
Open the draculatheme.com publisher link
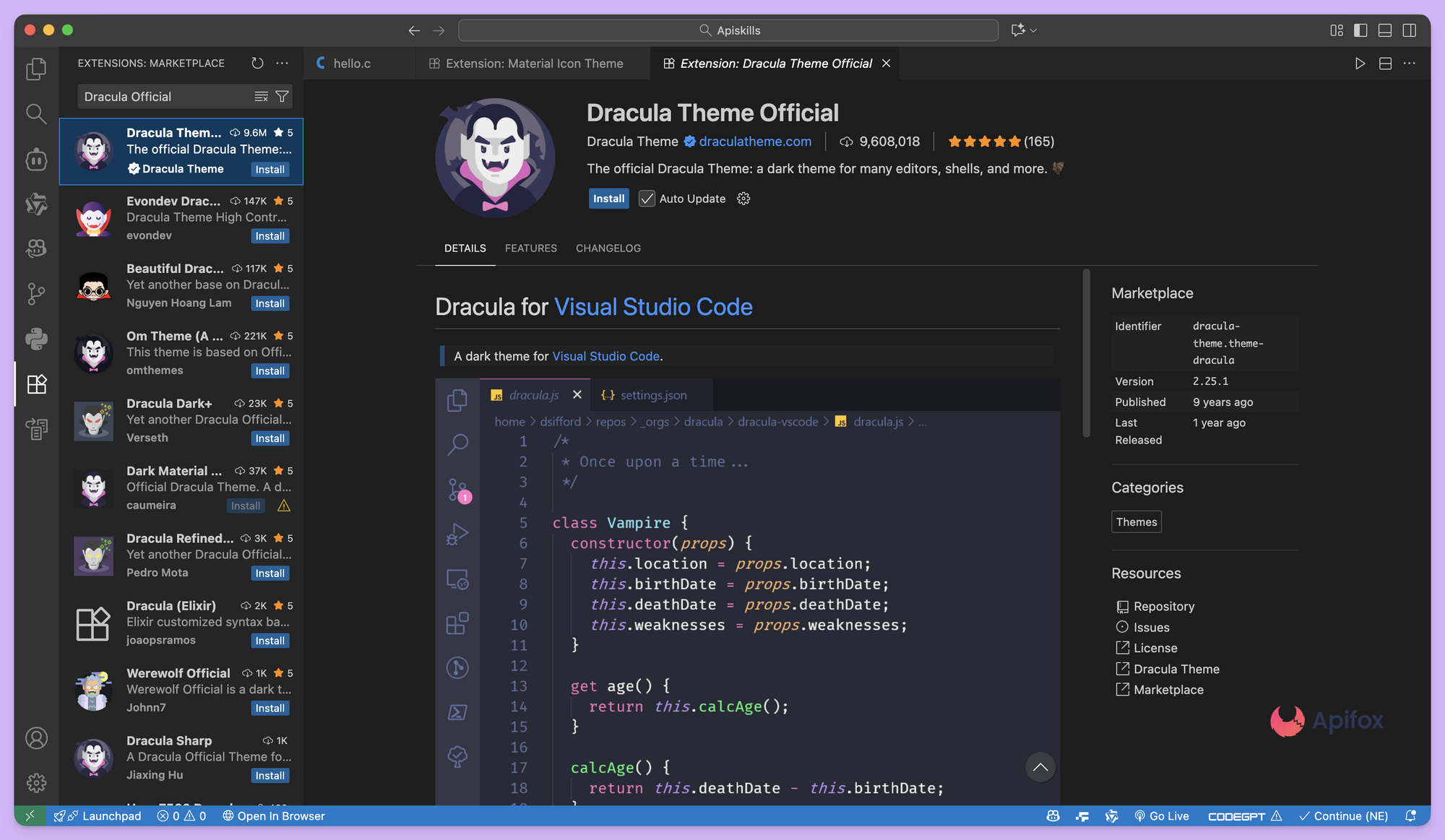pos(755,142)
